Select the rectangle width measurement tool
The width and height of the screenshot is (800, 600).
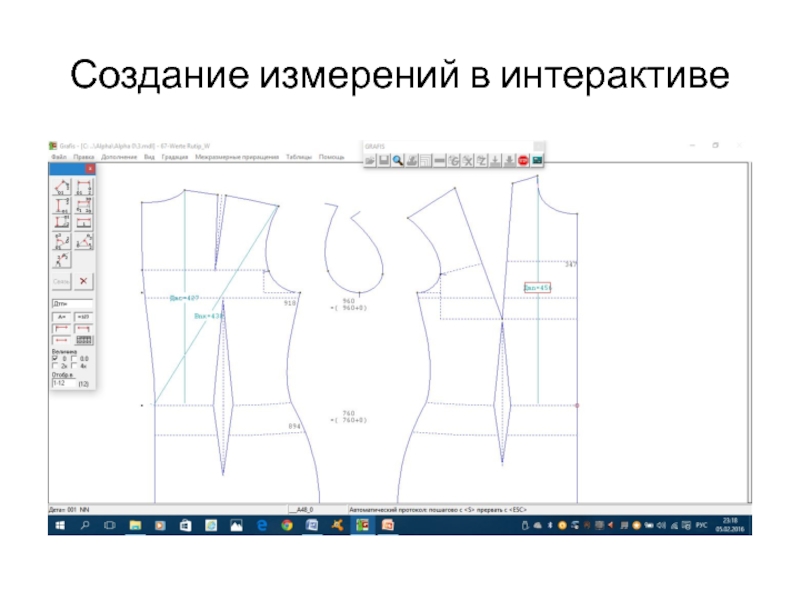84,223
